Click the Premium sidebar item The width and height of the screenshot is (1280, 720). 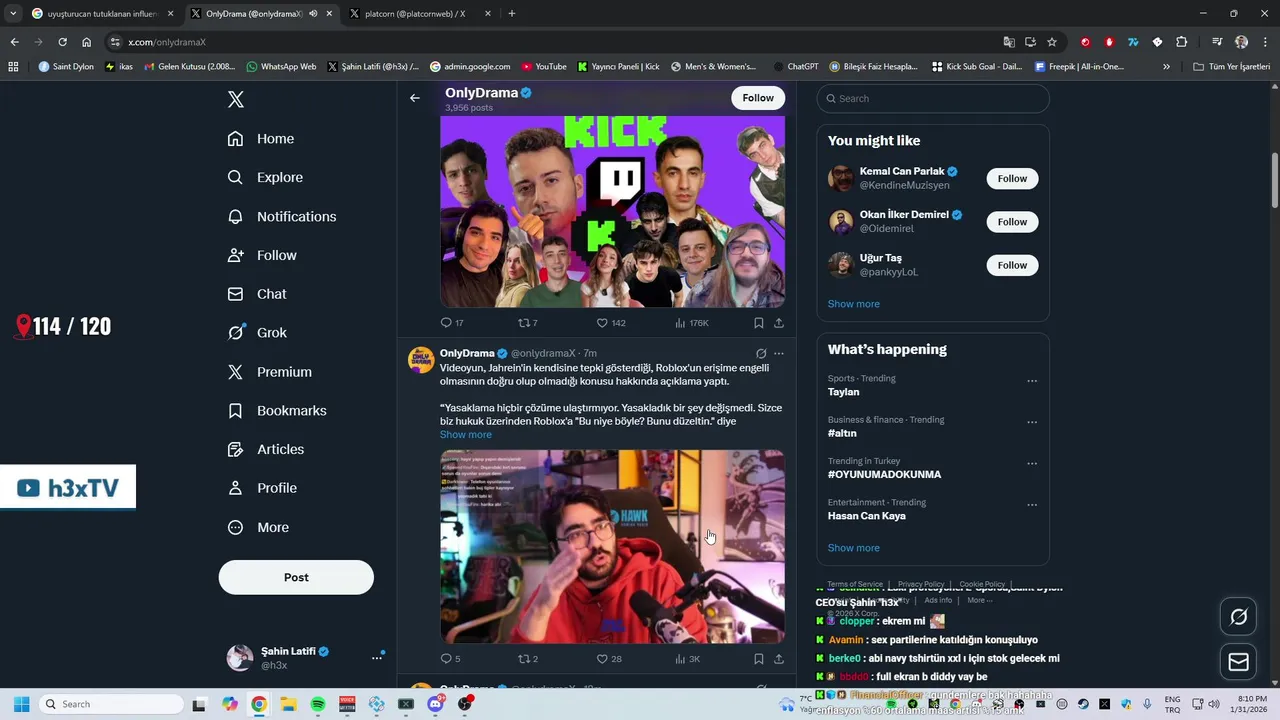point(270,372)
